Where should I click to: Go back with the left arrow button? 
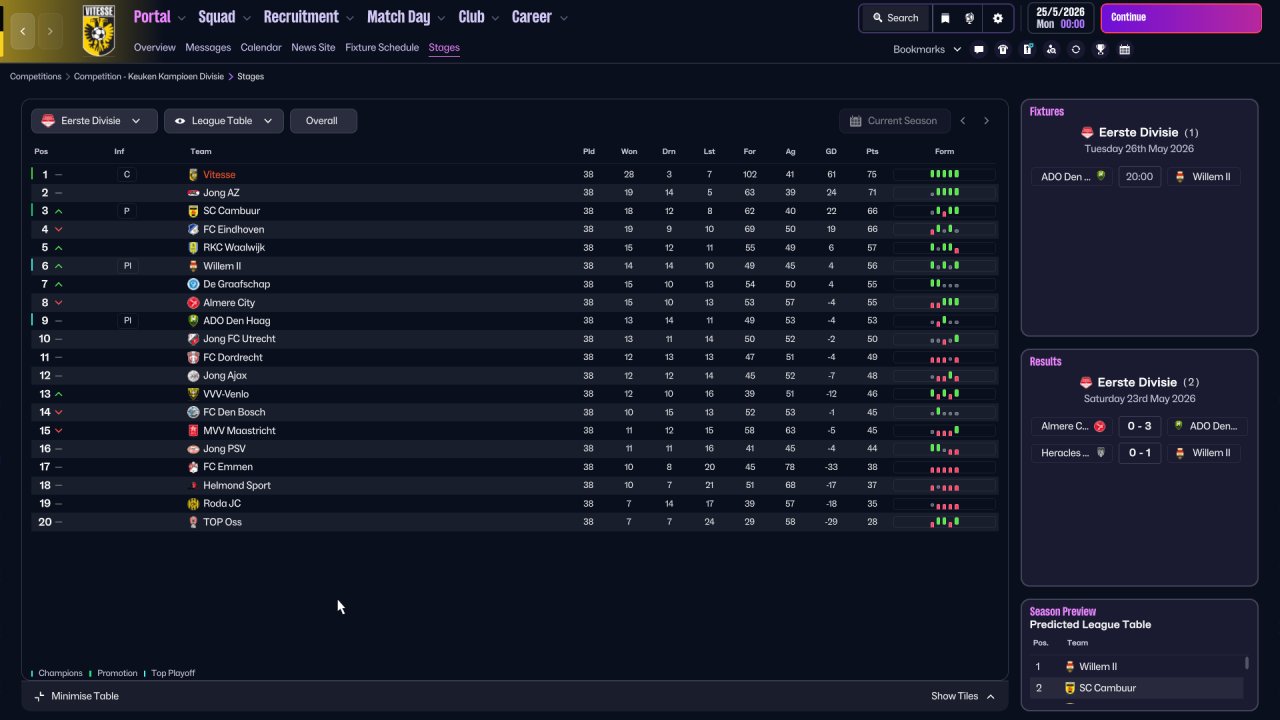pyautogui.click(x=22, y=31)
